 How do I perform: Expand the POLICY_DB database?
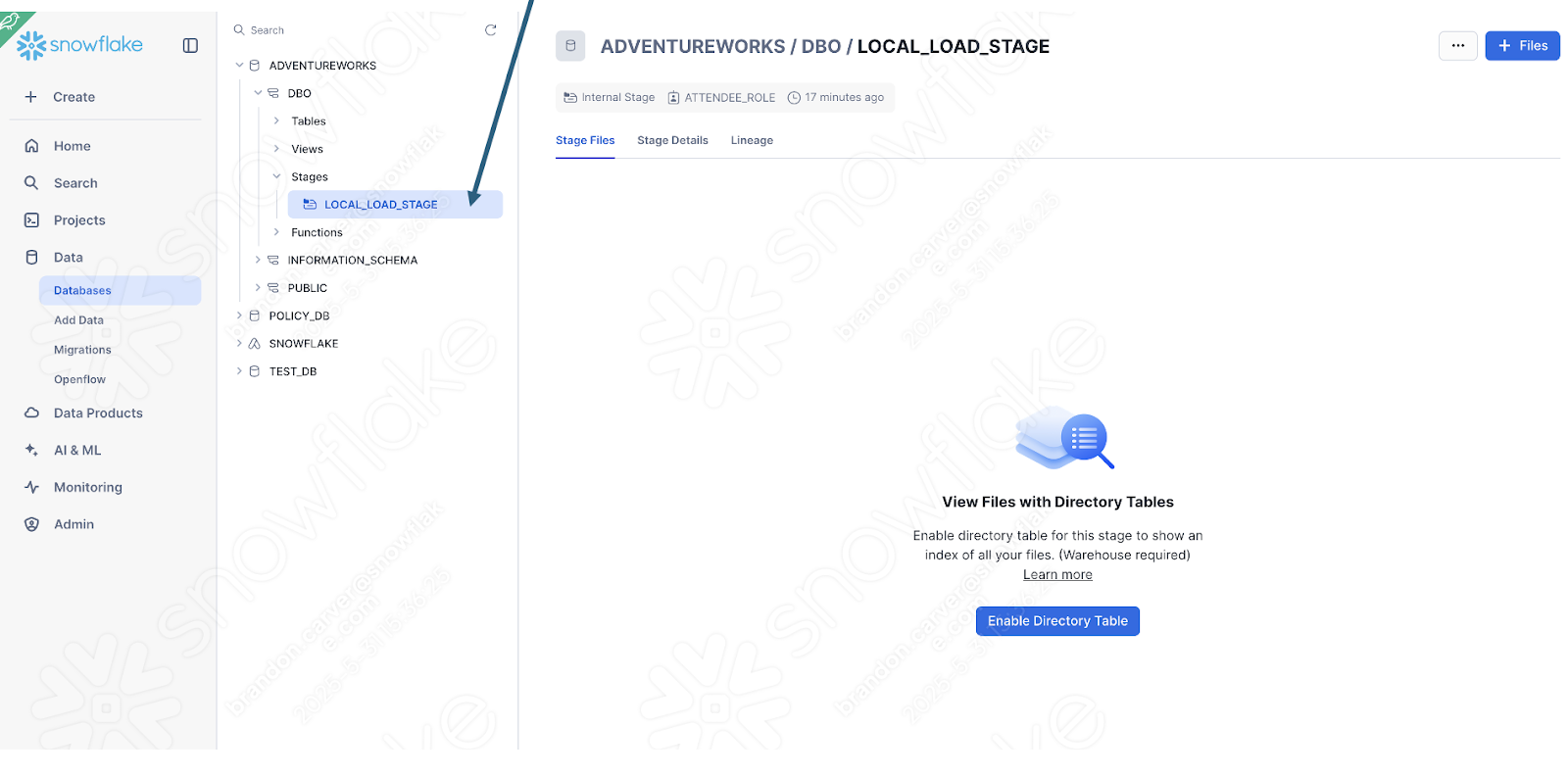(239, 315)
